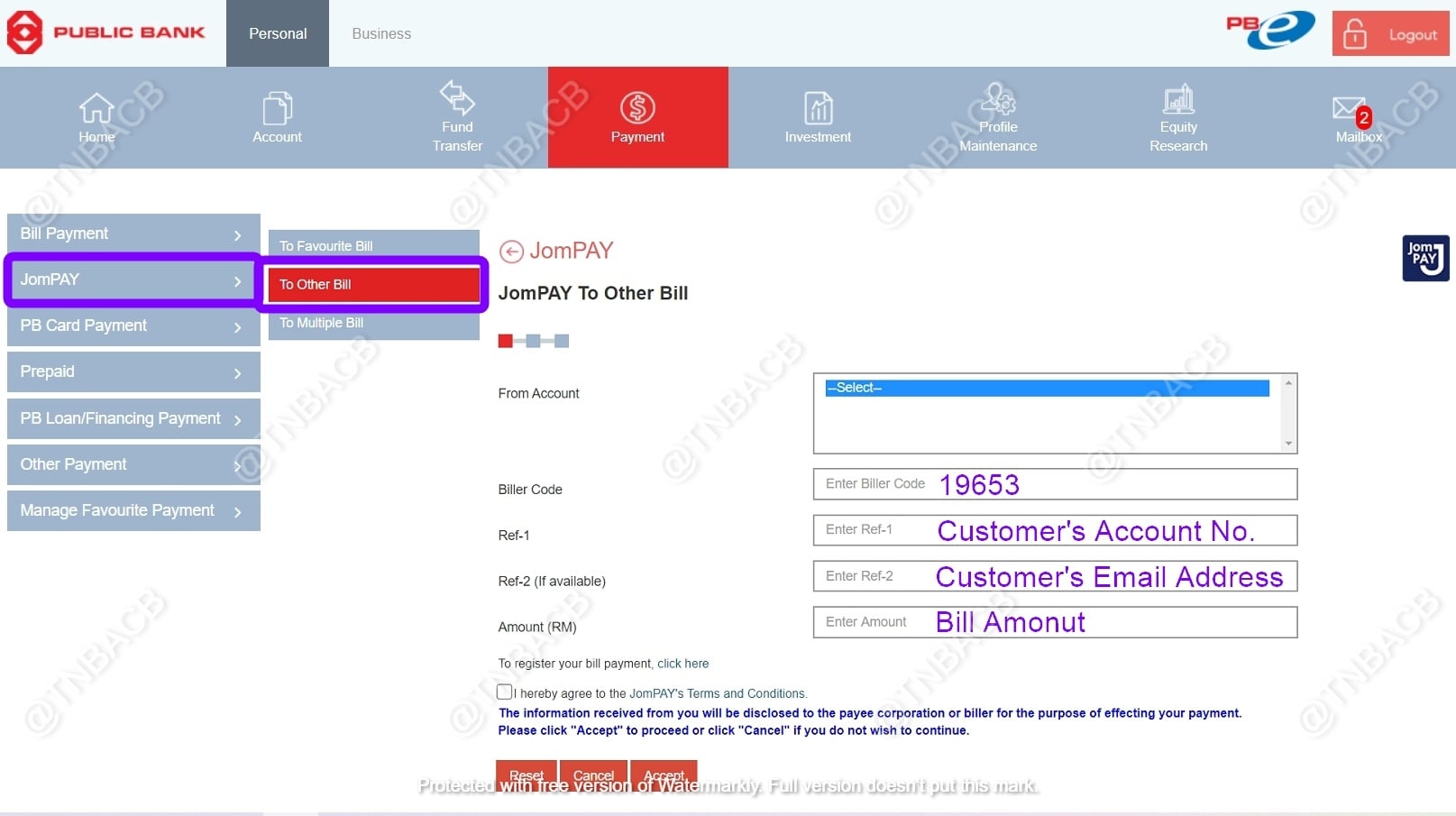Click the Accept button

click(x=664, y=775)
